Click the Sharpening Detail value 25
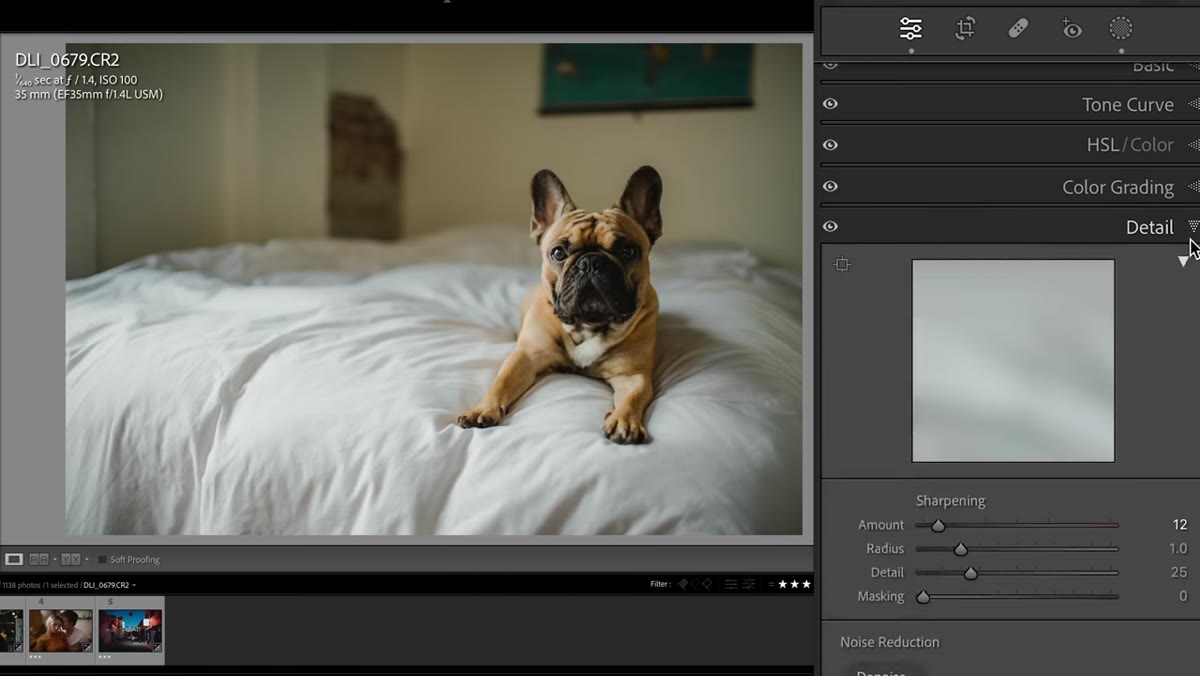Screen dimensions: 1200x676 (1178, 573)
